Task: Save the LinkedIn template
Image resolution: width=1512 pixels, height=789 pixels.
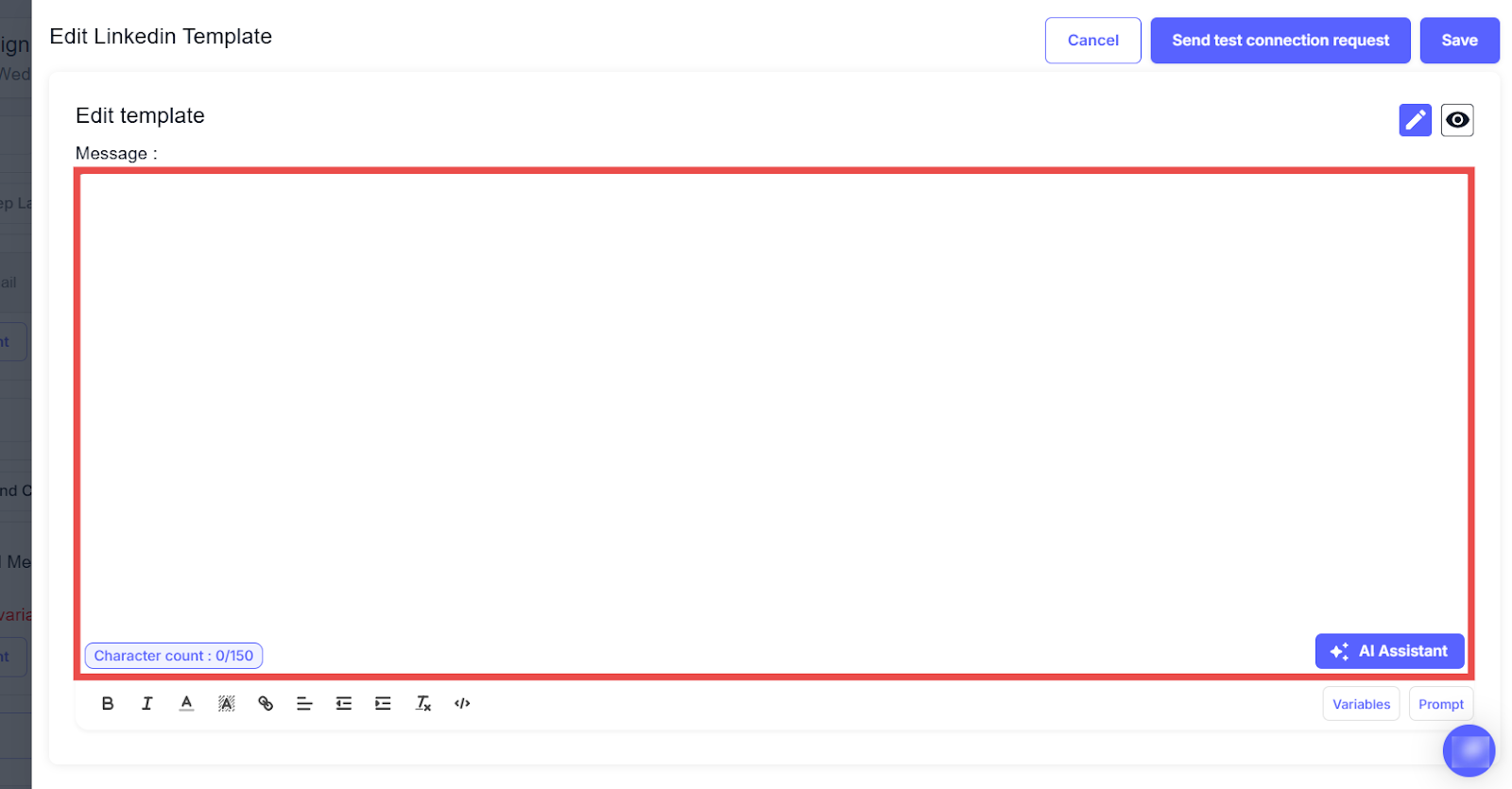Action: (1459, 41)
